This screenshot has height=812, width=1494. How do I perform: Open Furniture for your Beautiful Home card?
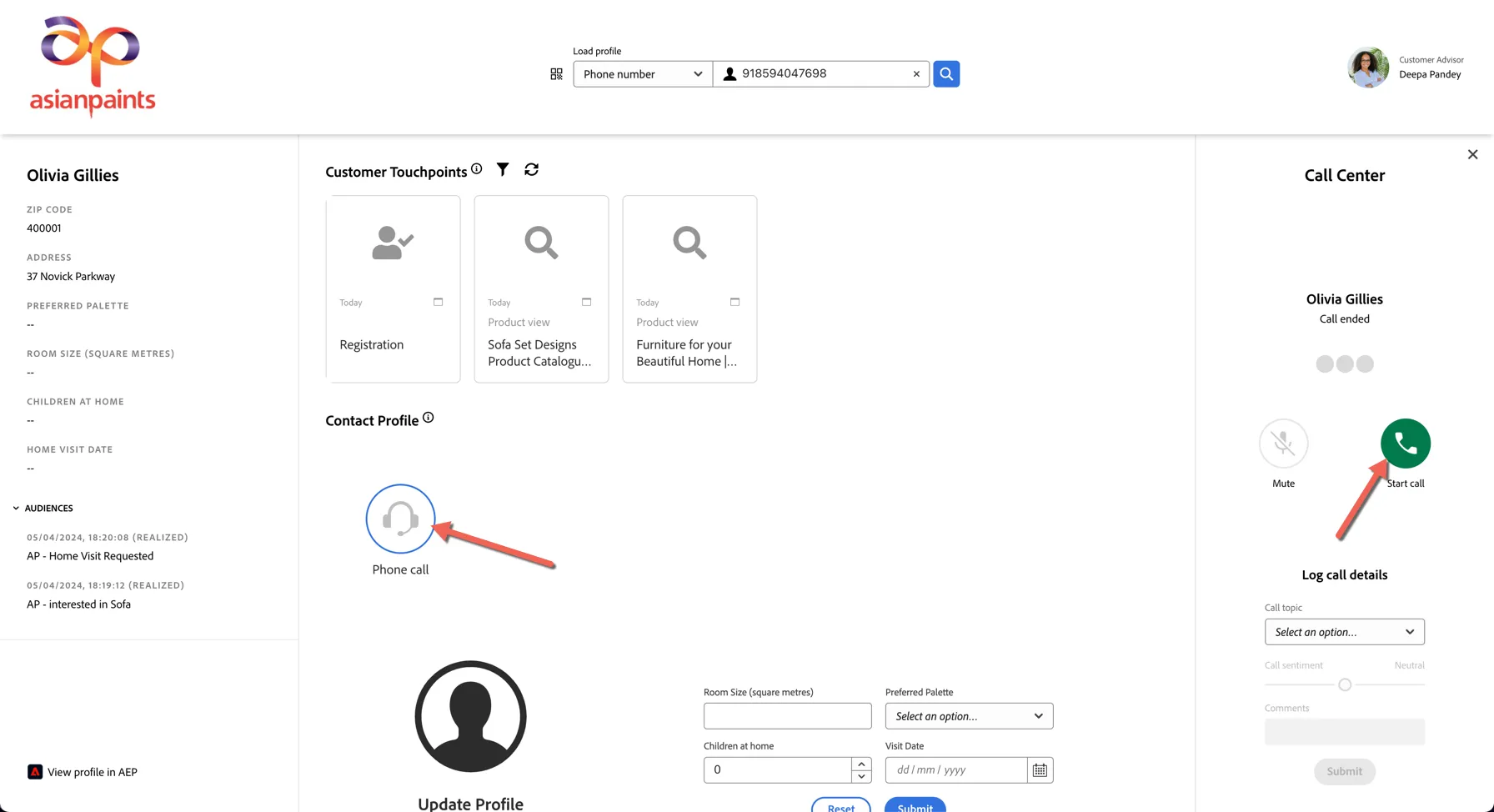click(x=689, y=289)
